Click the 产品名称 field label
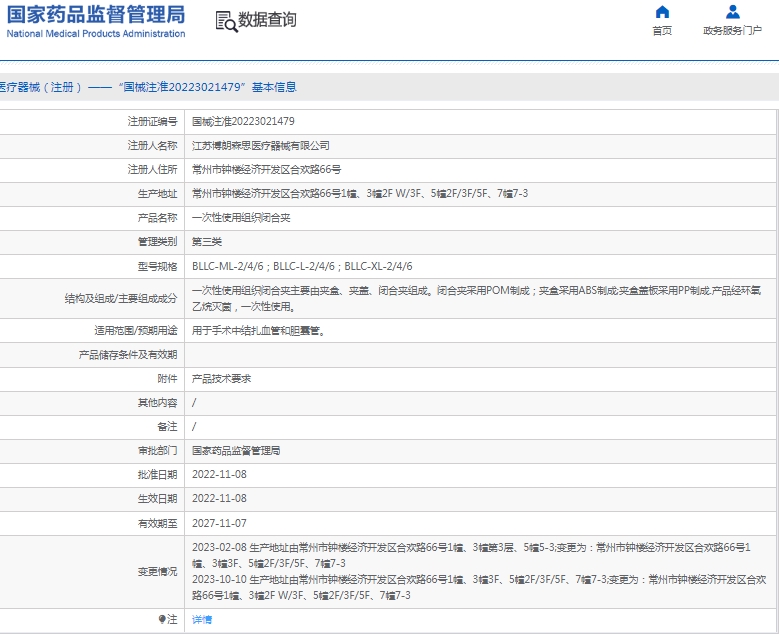 pos(157,218)
